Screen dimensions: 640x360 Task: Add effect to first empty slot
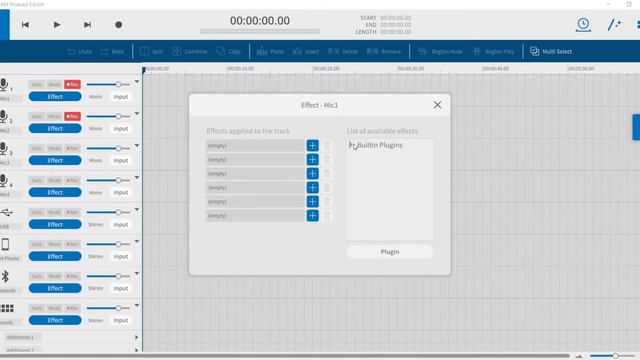[313, 146]
